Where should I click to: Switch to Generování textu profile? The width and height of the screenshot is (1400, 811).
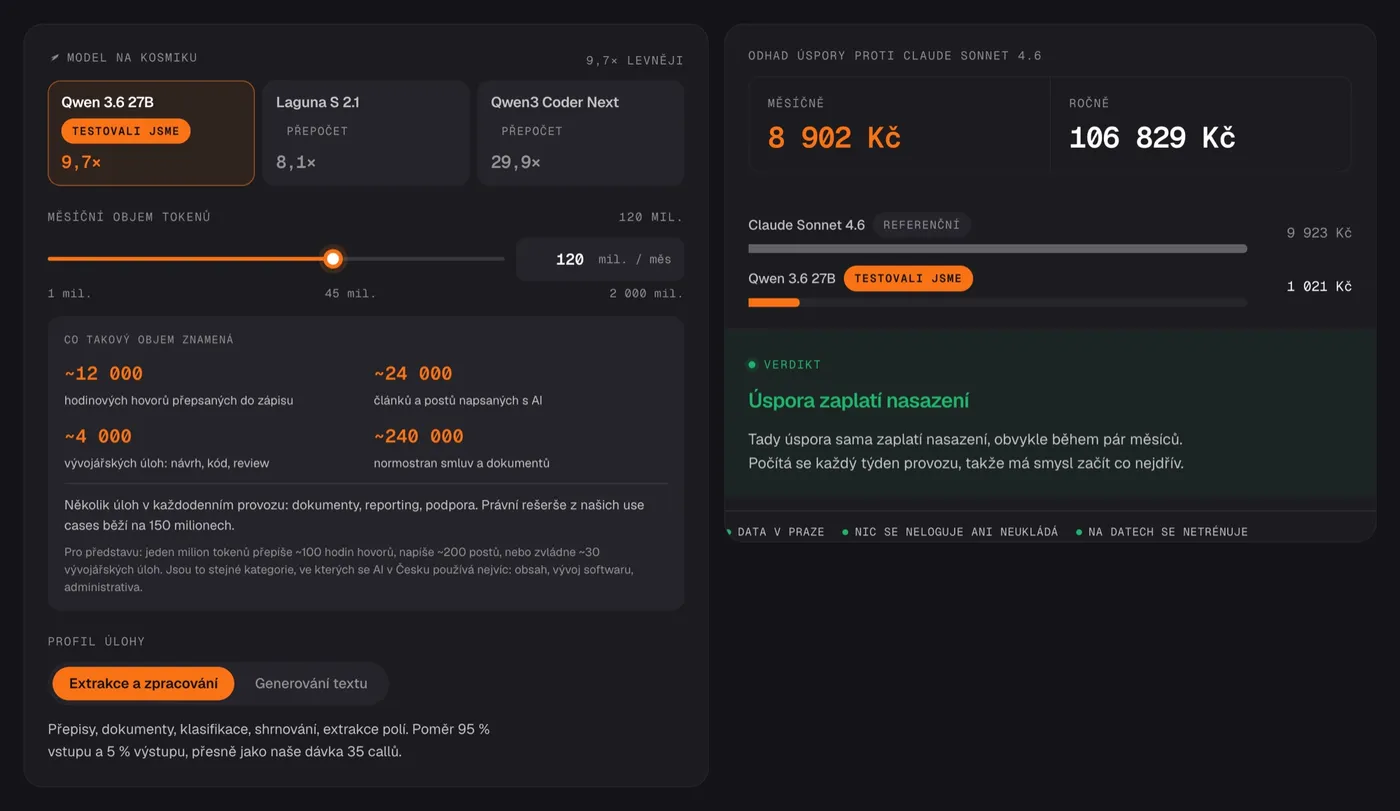coord(311,684)
